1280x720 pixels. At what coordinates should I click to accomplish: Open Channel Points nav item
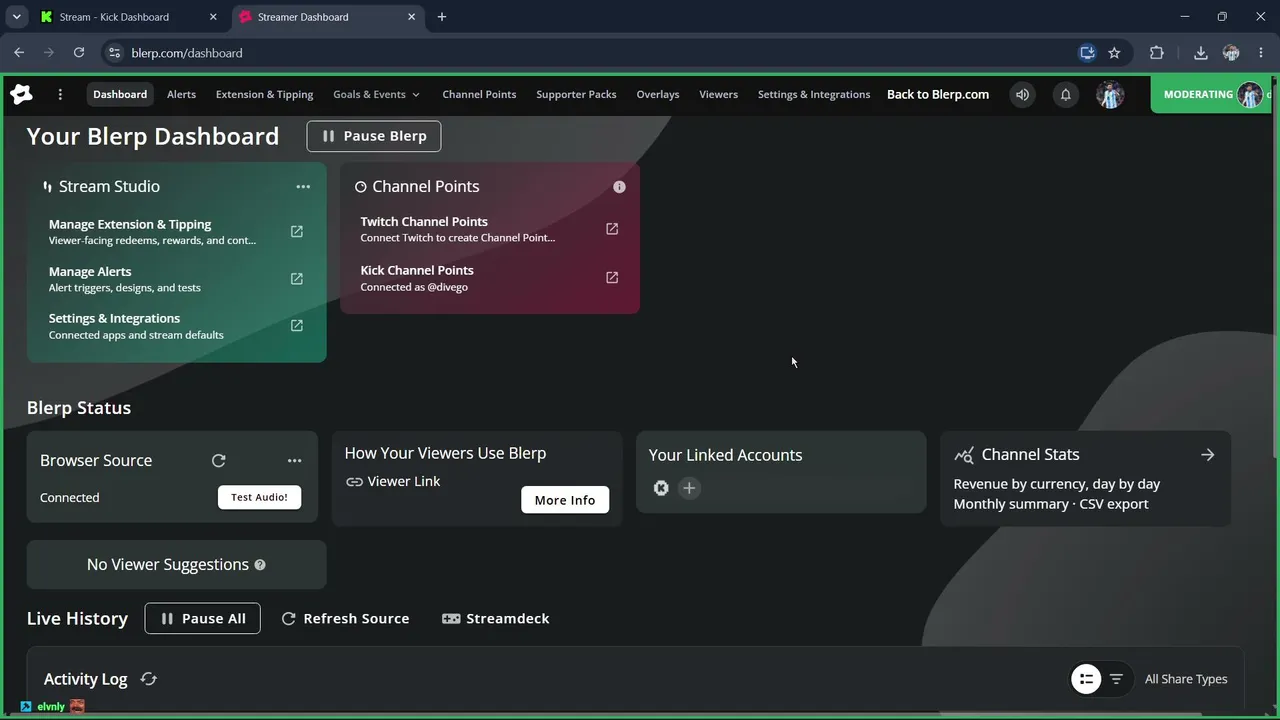[x=479, y=94]
